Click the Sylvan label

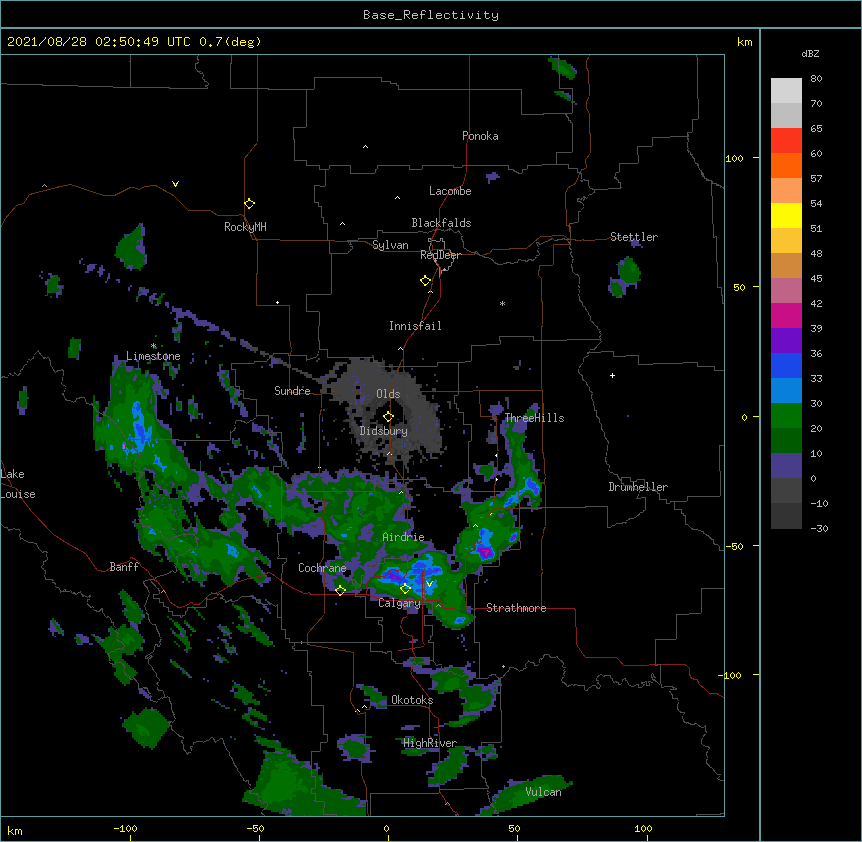[390, 245]
